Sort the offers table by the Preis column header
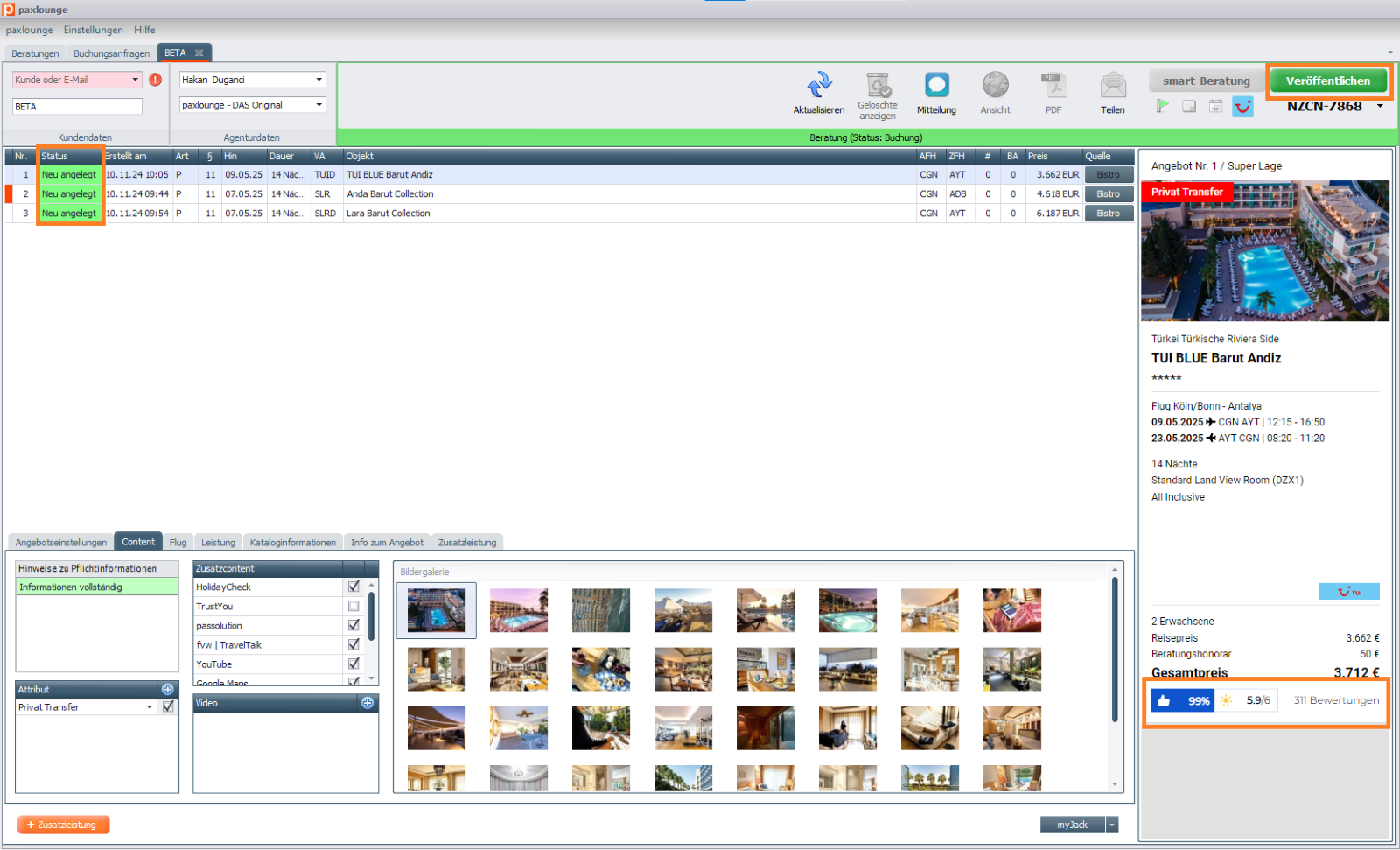Viewport: 1400px width, 850px height. pos(1053,156)
